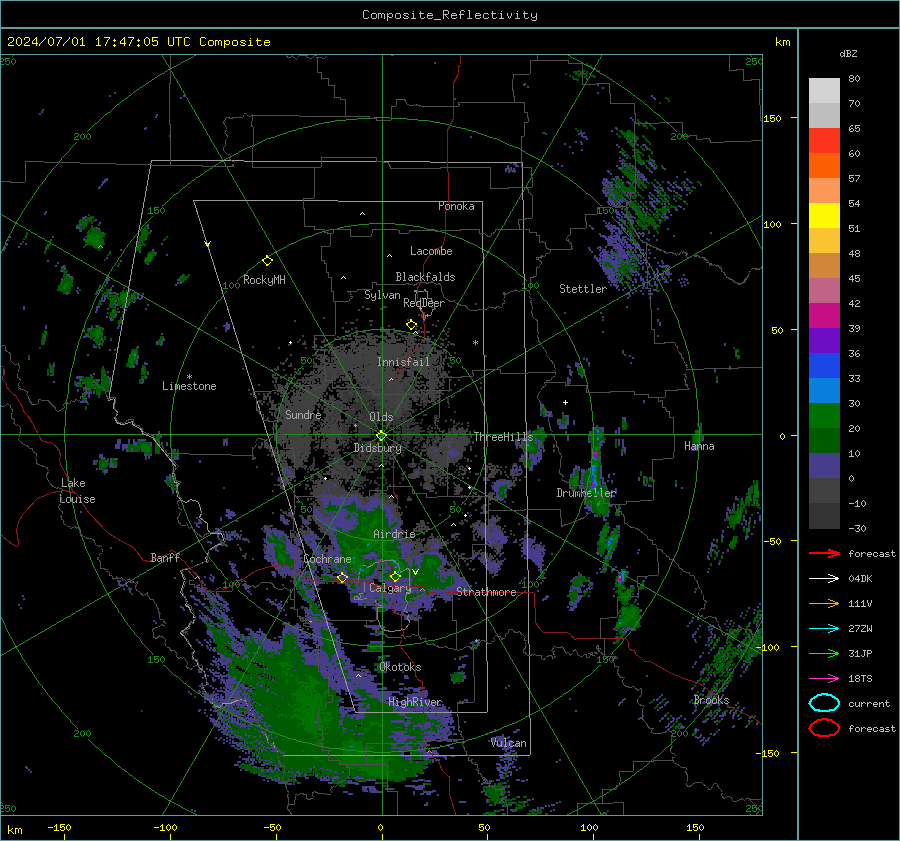Click the Banff label
Screen dimensions: 900x841
tap(165, 557)
